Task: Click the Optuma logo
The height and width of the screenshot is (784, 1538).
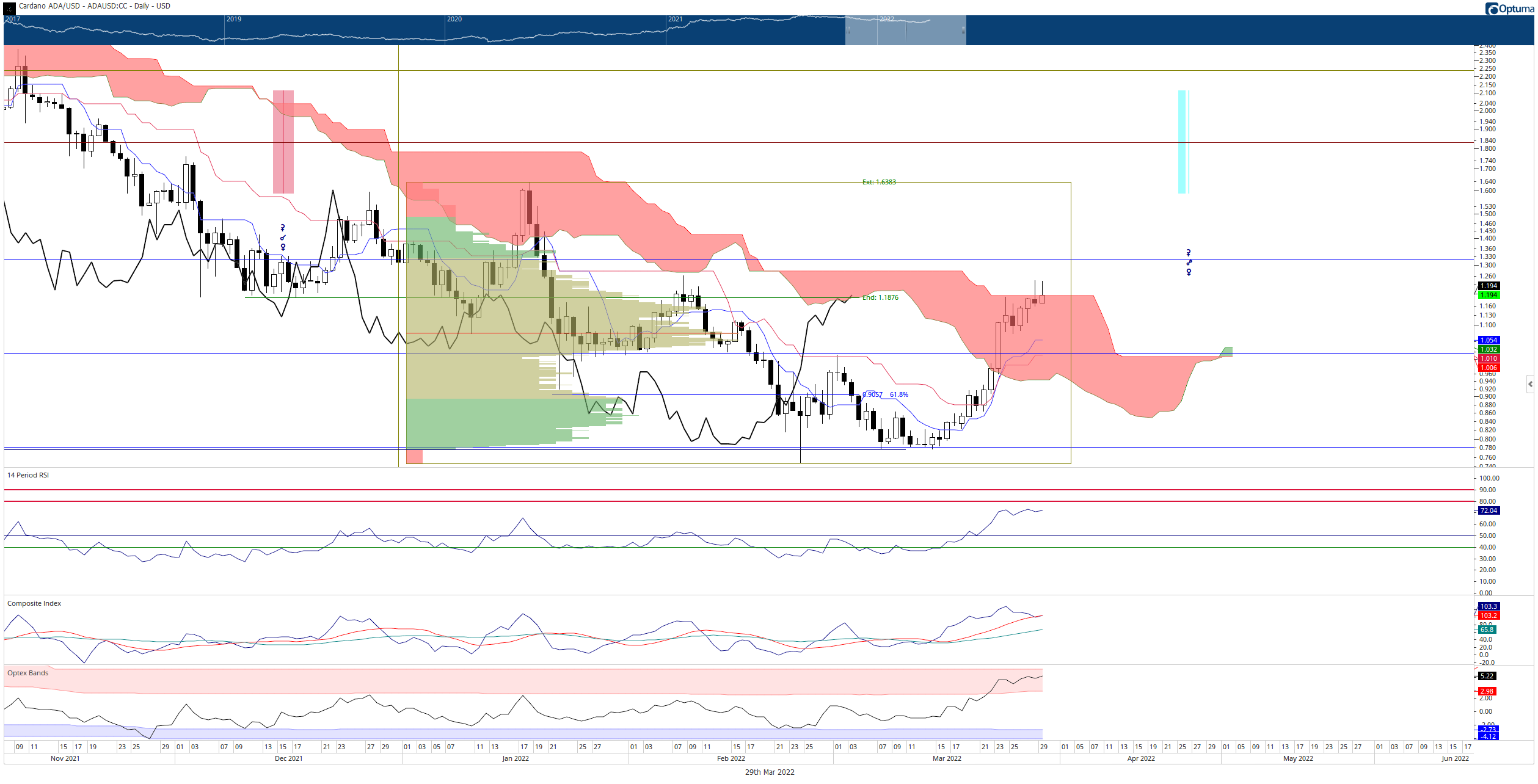Action: [x=1509, y=9]
